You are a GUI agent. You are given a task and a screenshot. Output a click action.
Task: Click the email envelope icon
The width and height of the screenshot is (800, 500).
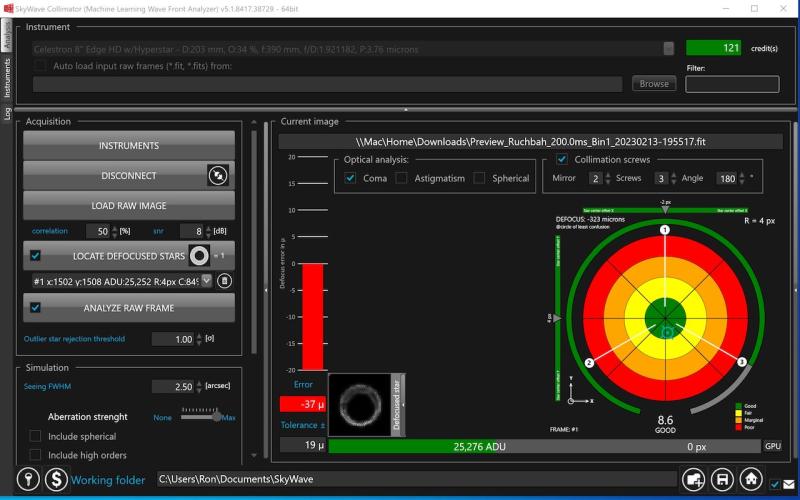(x=789, y=484)
